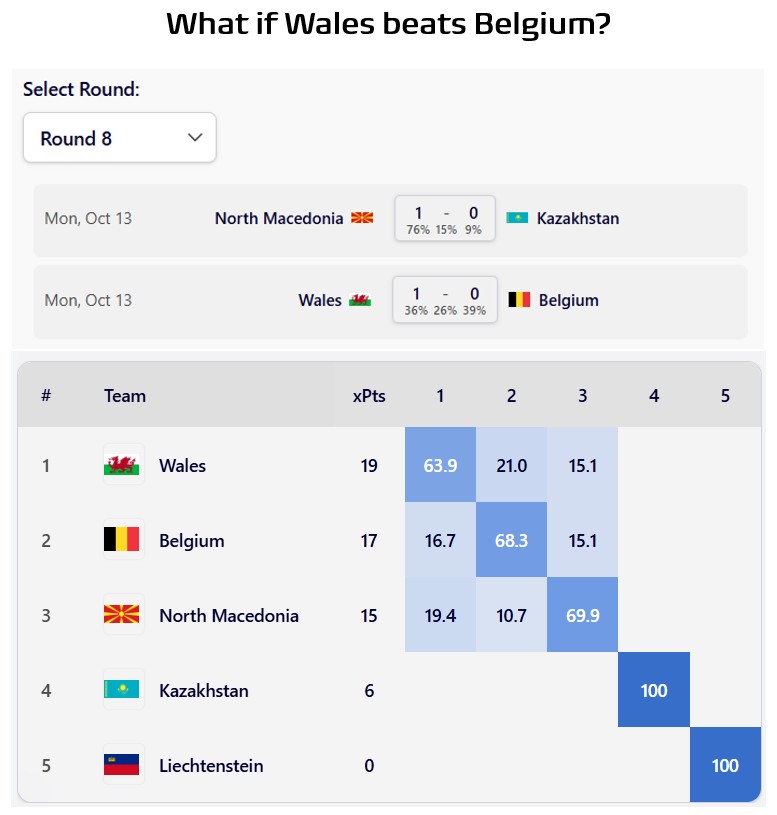777x815 pixels.
Task: Click North Macedonia vs Kazakhstan score box
Action: coord(445,218)
